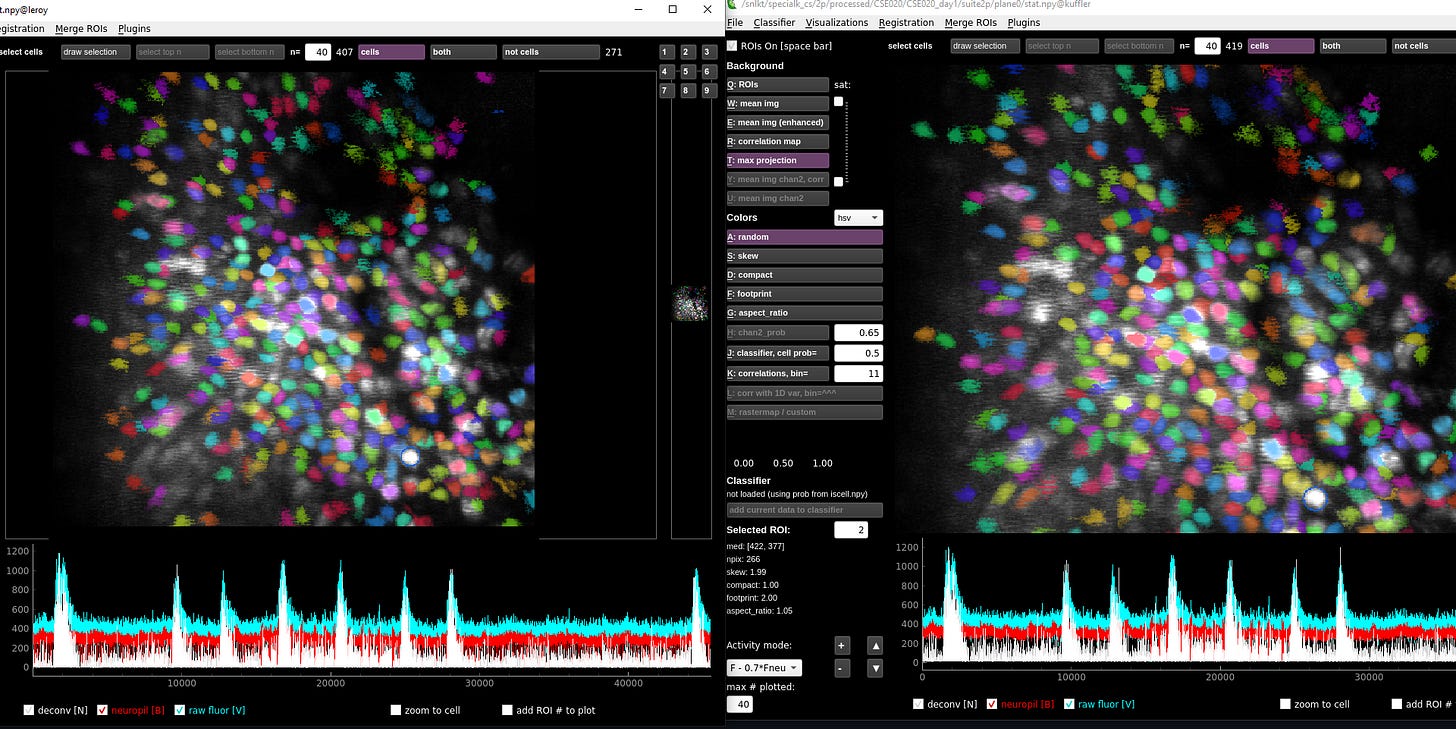Select R: correlation map background
The image size is (1456, 729).
point(777,141)
